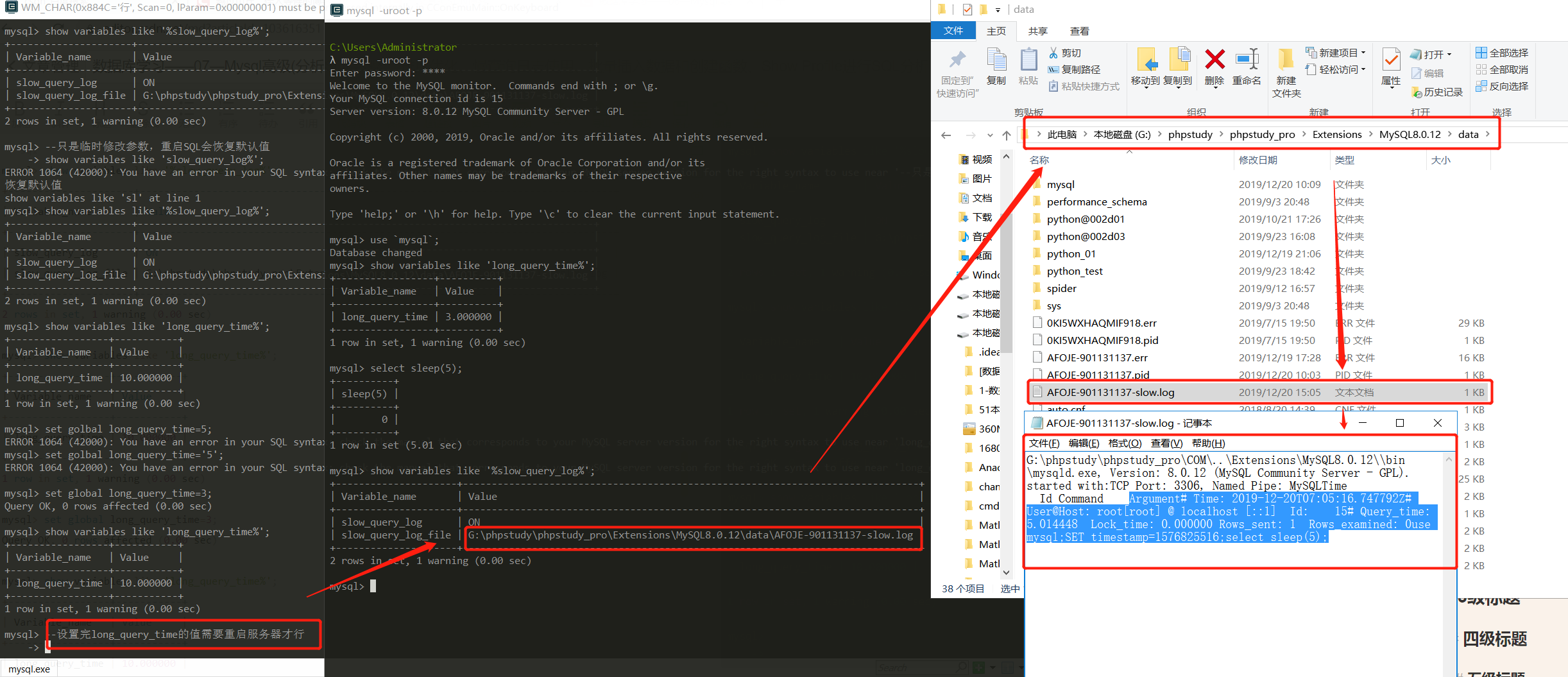Sort by Size (大小) column header
Image resolution: width=1568 pixels, height=677 pixels.
pyautogui.click(x=1441, y=160)
